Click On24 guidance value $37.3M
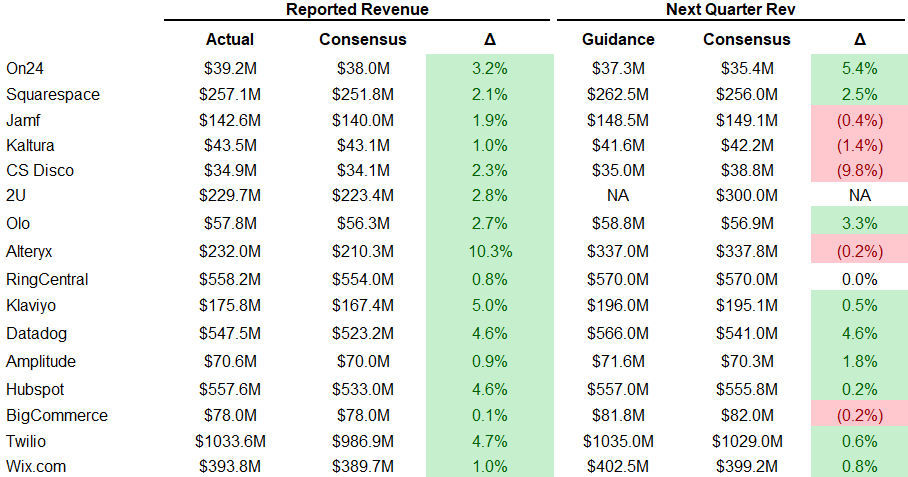This screenshot has width=908, height=477. (x=618, y=68)
